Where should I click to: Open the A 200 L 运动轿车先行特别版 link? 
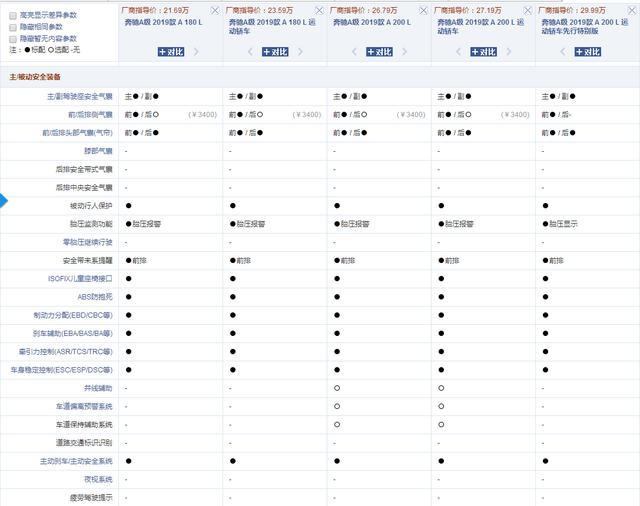[x=585, y=27]
